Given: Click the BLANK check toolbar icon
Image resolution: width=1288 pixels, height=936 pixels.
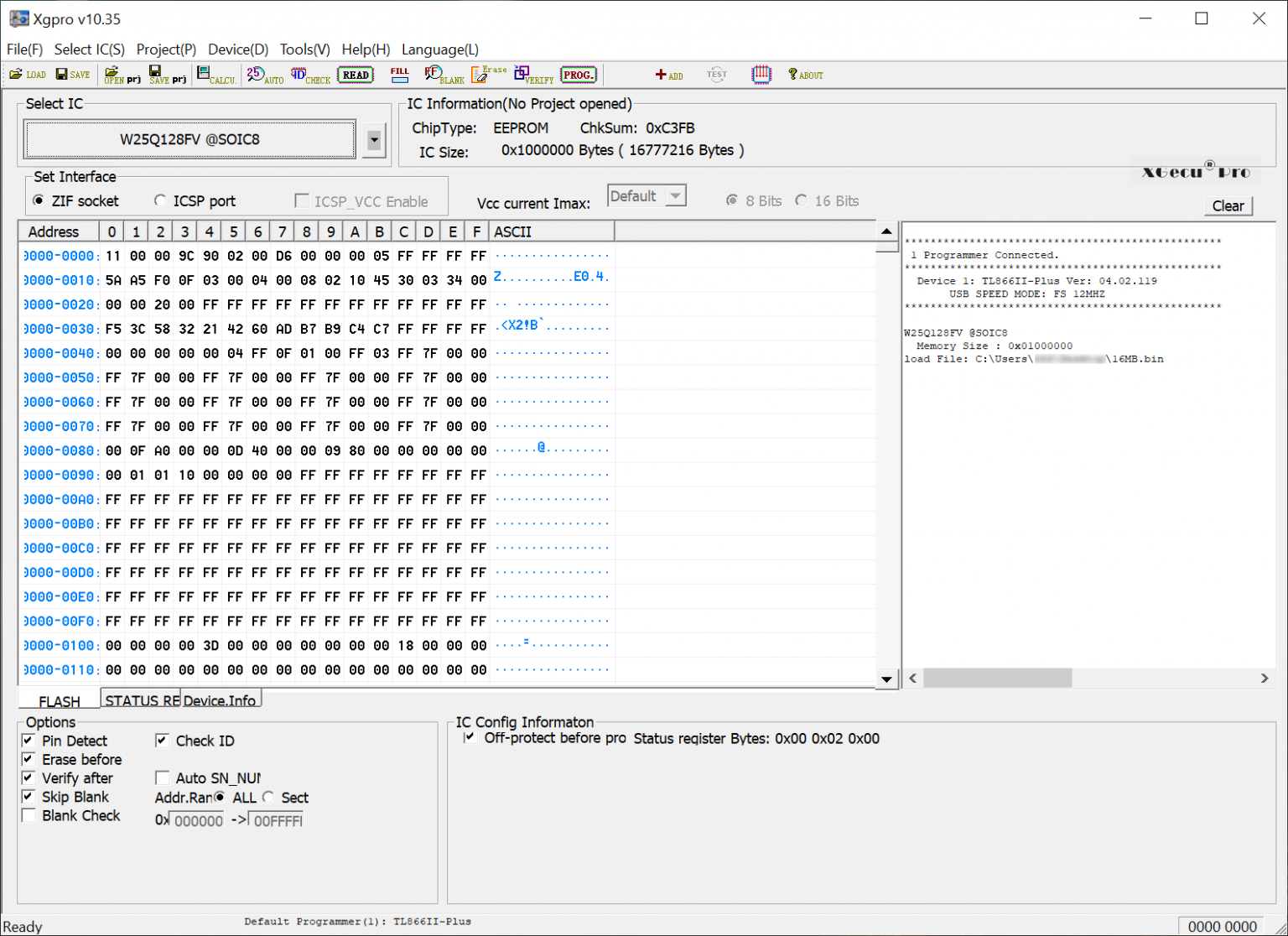Looking at the screenshot, I should (444, 75).
